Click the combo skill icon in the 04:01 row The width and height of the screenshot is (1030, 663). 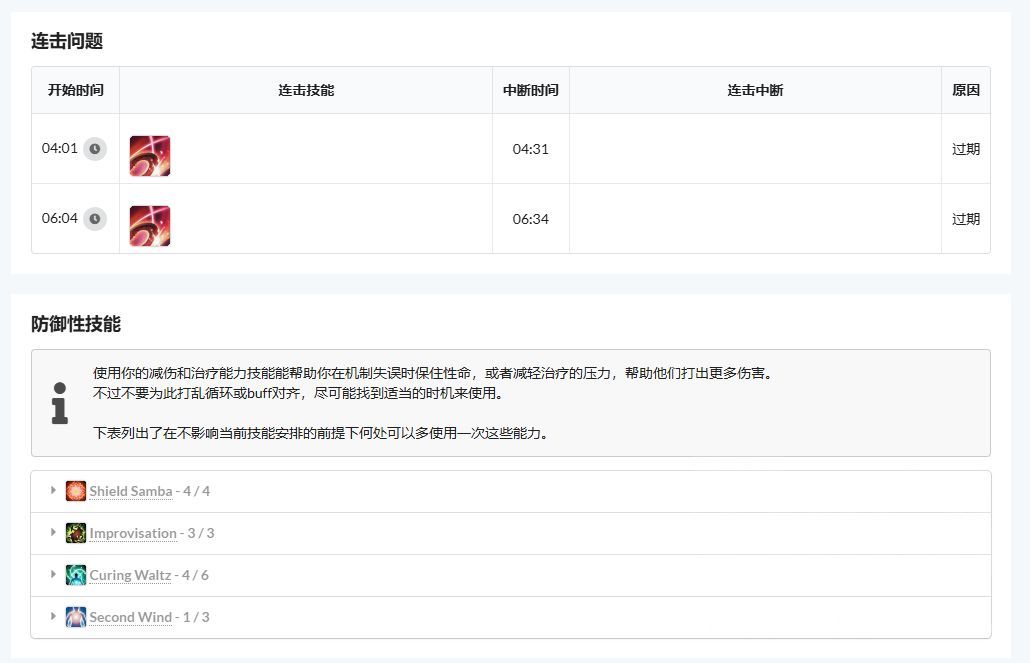tap(148, 155)
